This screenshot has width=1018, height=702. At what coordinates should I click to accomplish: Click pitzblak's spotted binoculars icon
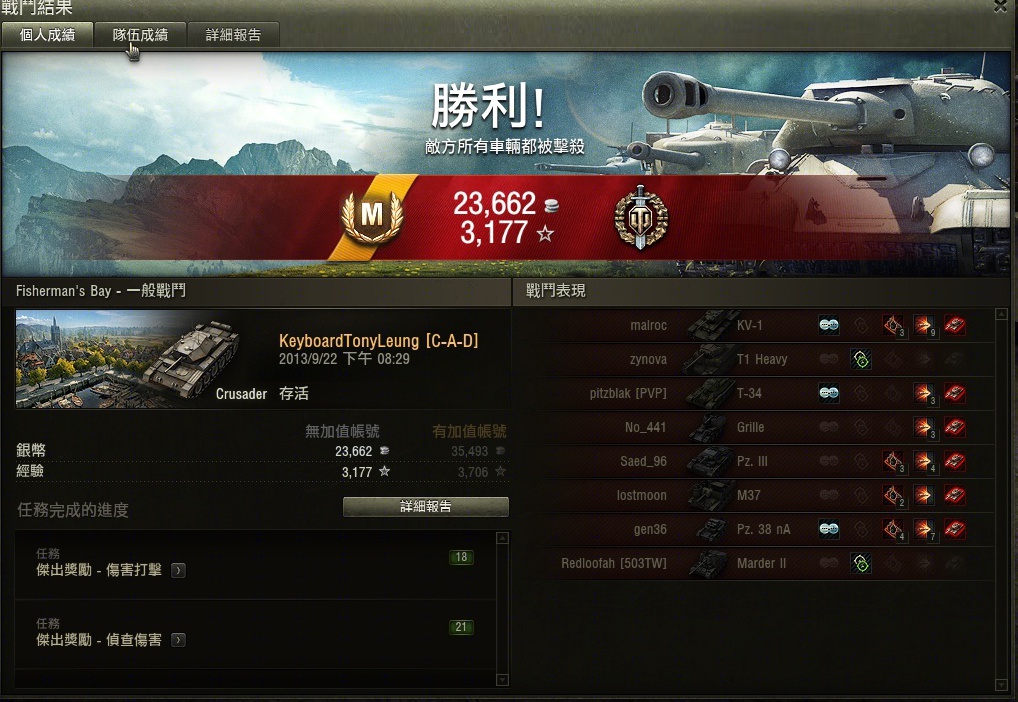pos(829,393)
